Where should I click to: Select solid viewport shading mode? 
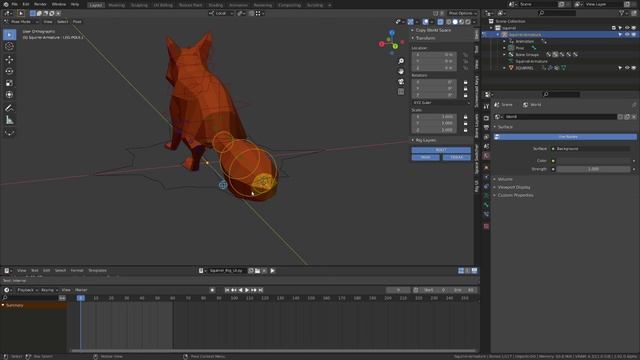tap(455, 22)
